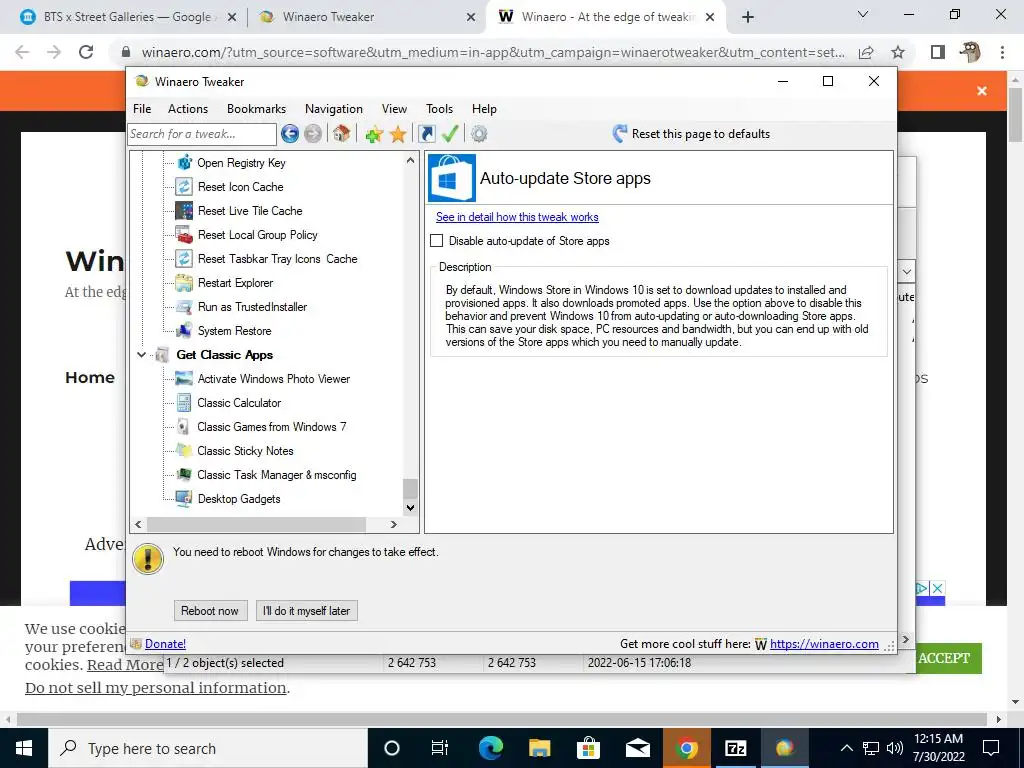The width and height of the screenshot is (1024, 768).
Task: Click the green checkmark toolbar icon
Action: click(450, 134)
